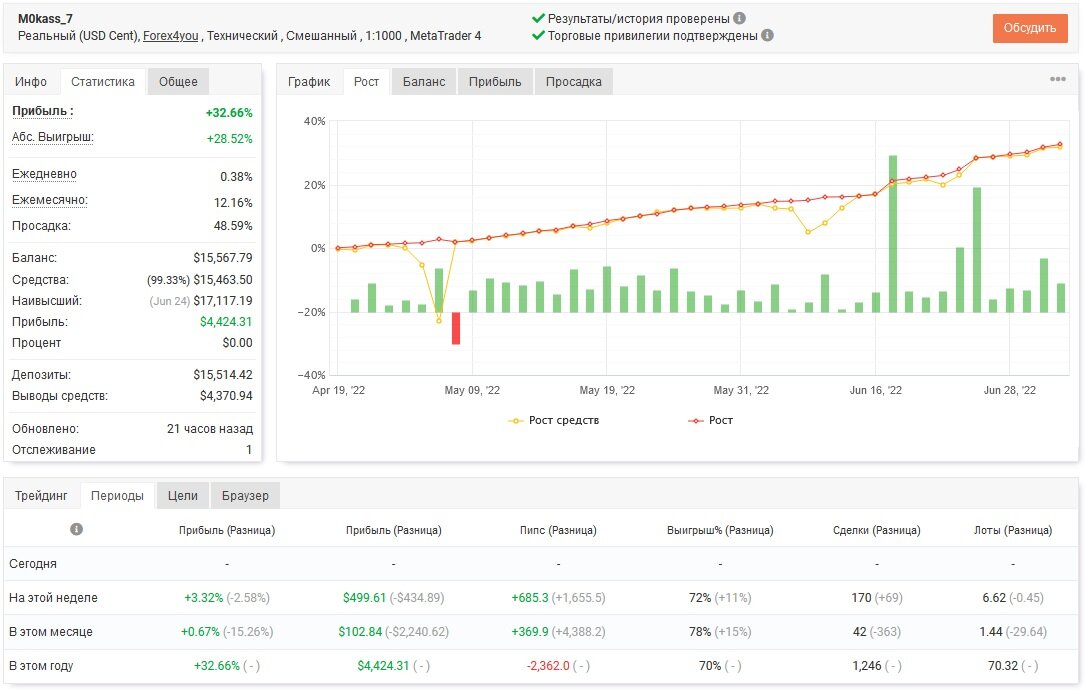The width and height of the screenshot is (1086, 690).
Task: Click the tallest green bar near Jun 16
Action: (x=893, y=234)
